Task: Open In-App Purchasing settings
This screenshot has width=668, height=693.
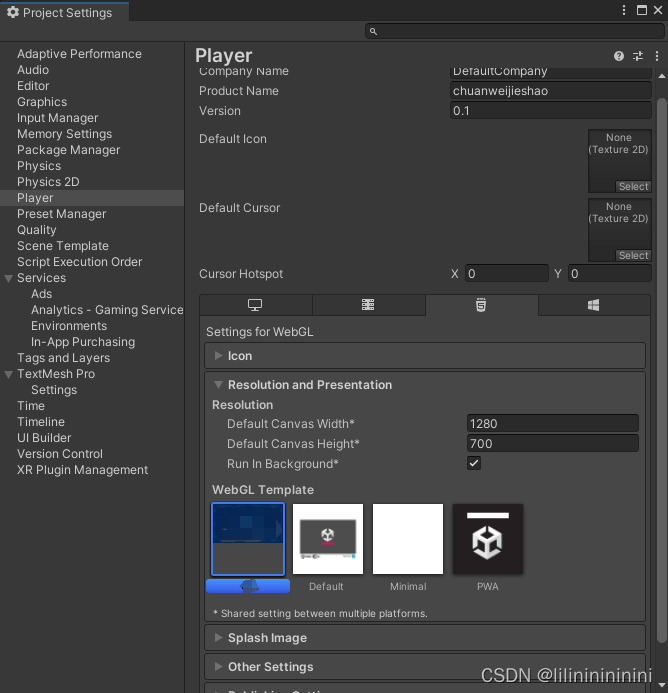Action: (x=83, y=342)
